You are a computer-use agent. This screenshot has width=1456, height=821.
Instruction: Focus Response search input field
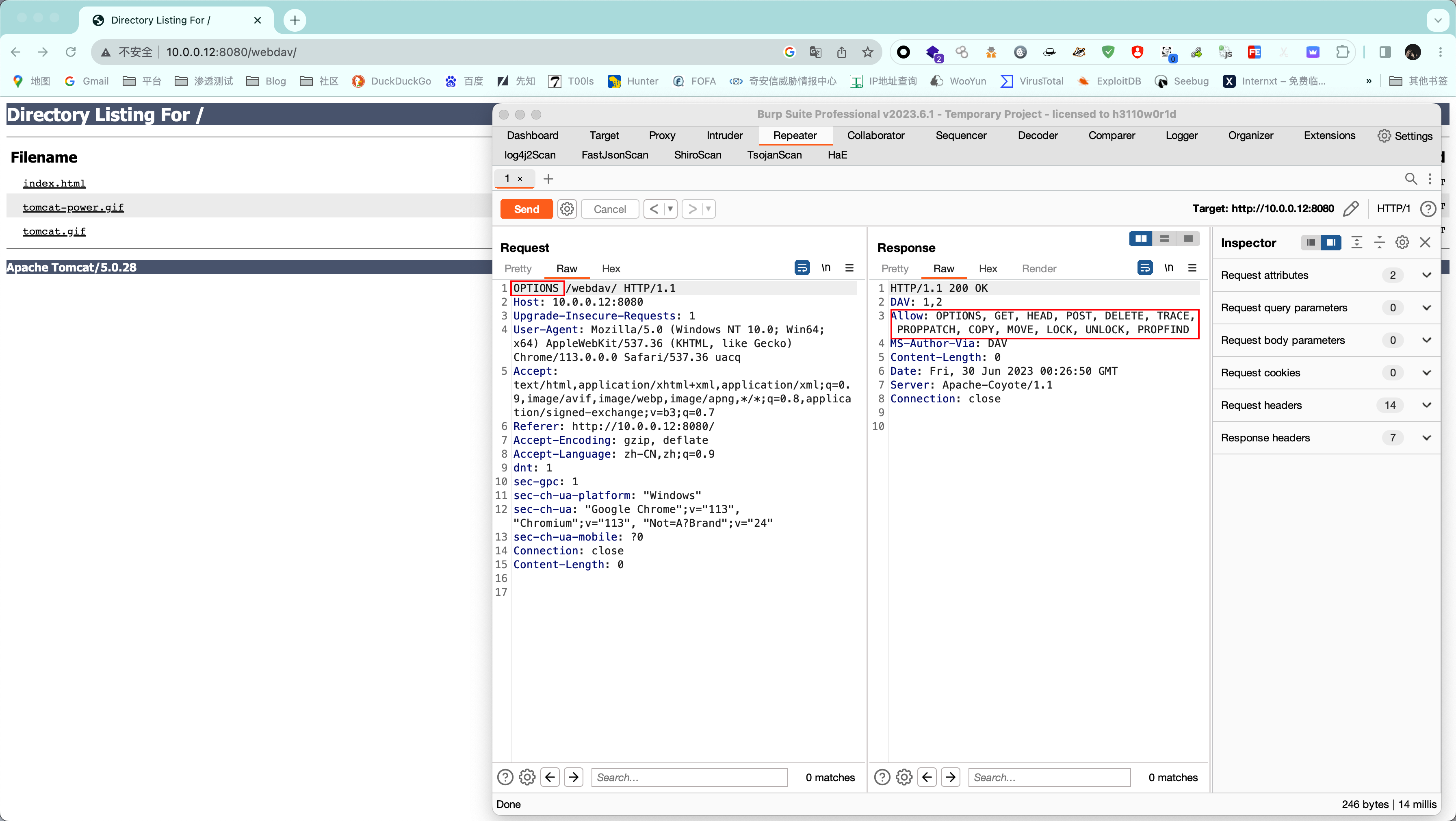click(1050, 778)
